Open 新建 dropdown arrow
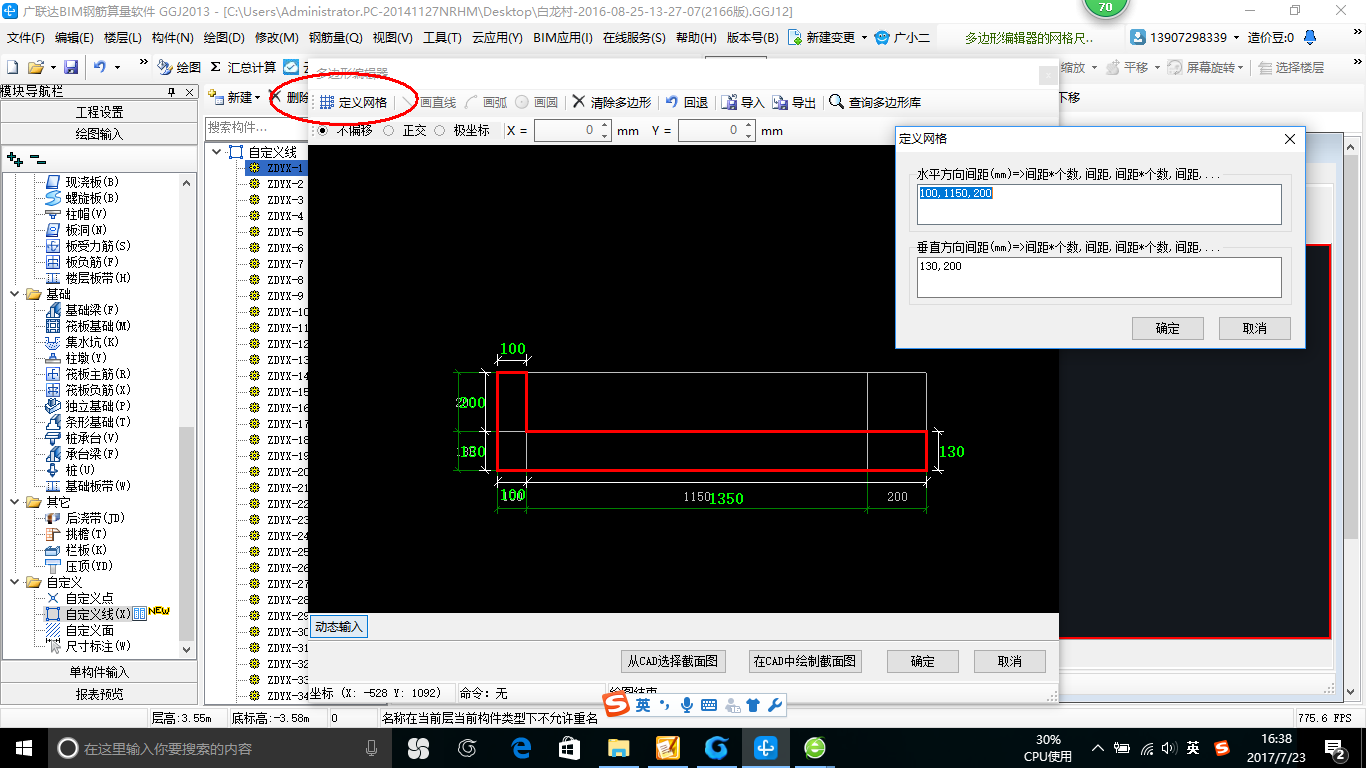The width and height of the screenshot is (1366, 768). point(258,97)
